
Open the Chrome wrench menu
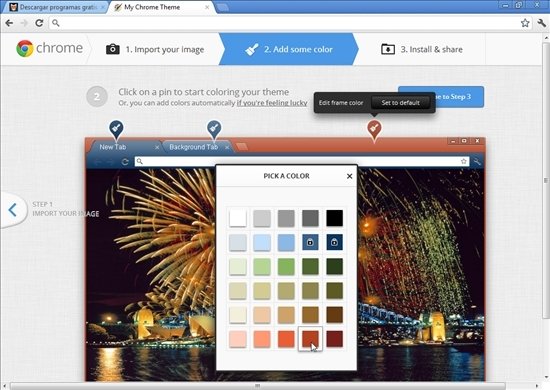click(542, 23)
